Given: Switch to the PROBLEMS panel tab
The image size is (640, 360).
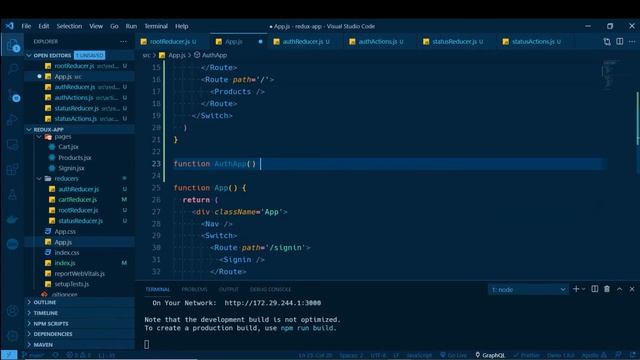Looking at the screenshot, I should click(x=194, y=289).
